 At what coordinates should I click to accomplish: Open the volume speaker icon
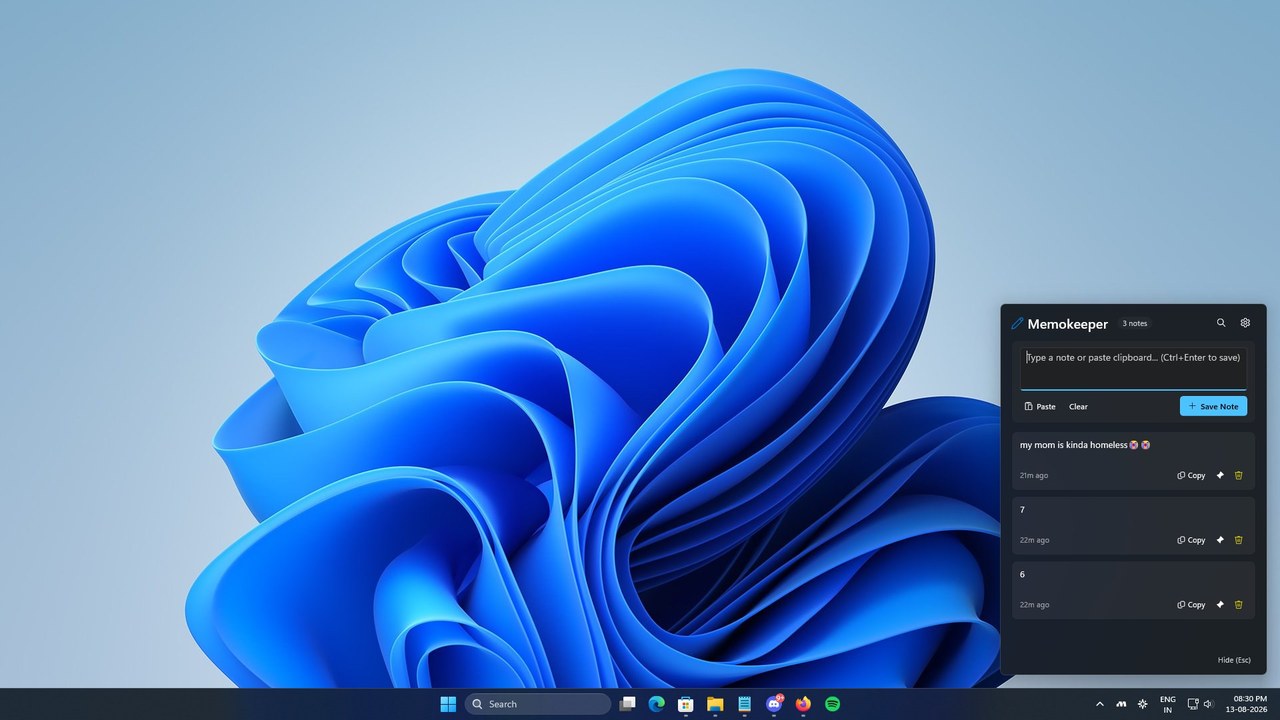pos(1208,704)
